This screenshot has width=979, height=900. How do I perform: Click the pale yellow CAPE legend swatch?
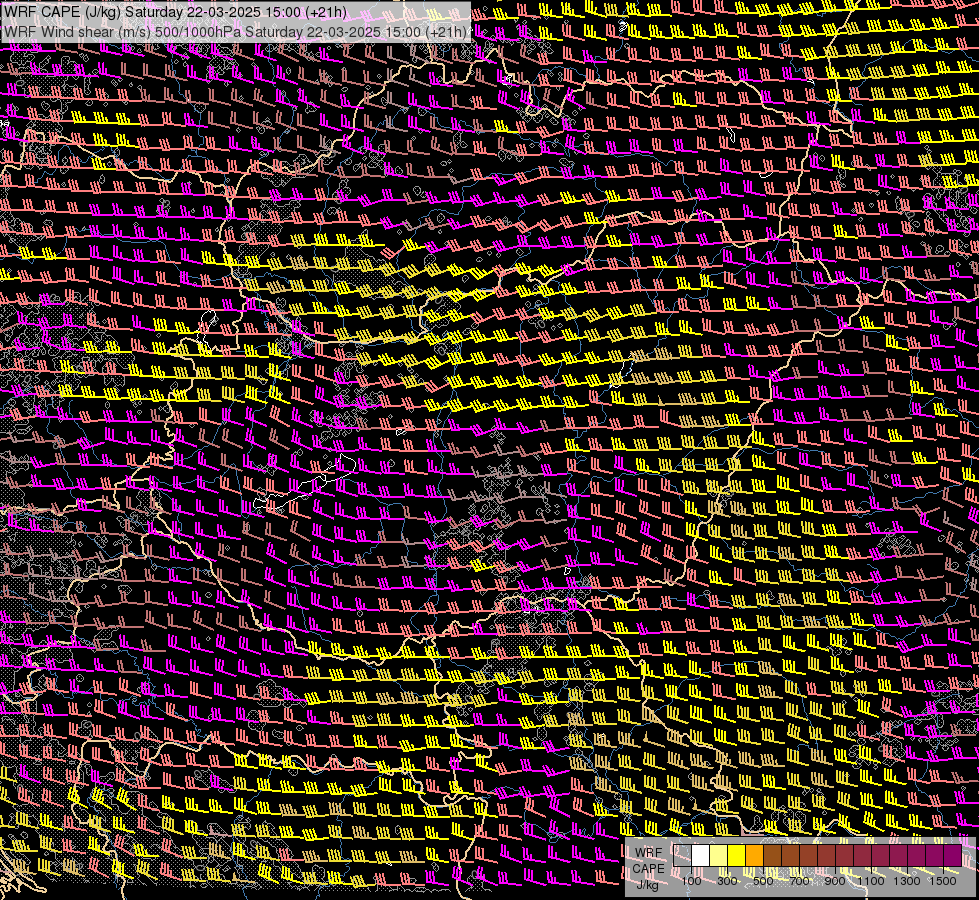point(719,855)
